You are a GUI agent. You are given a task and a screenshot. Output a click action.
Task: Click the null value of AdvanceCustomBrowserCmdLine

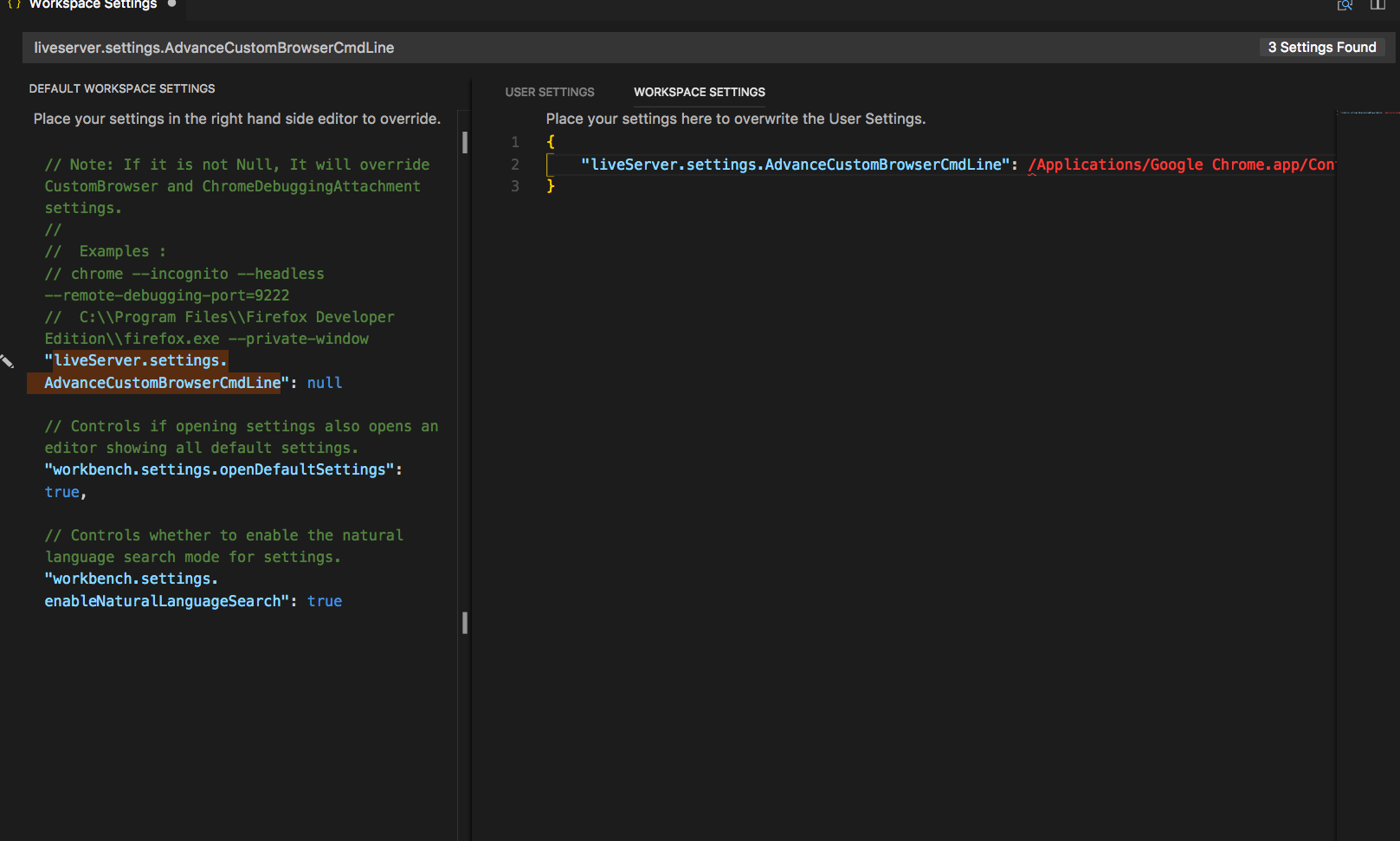coord(324,382)
